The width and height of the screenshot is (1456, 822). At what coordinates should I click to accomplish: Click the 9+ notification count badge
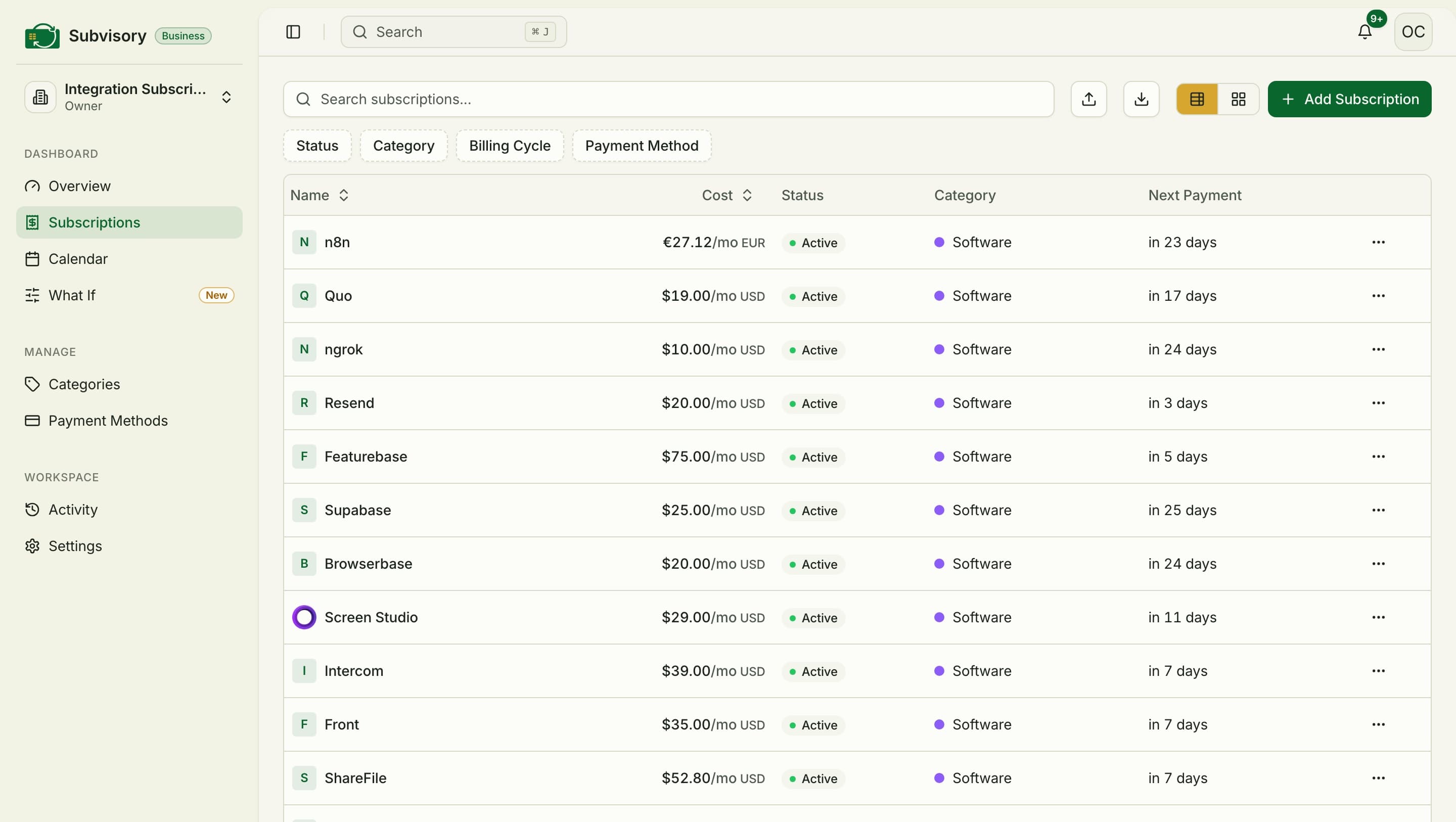coord(1376,19)
